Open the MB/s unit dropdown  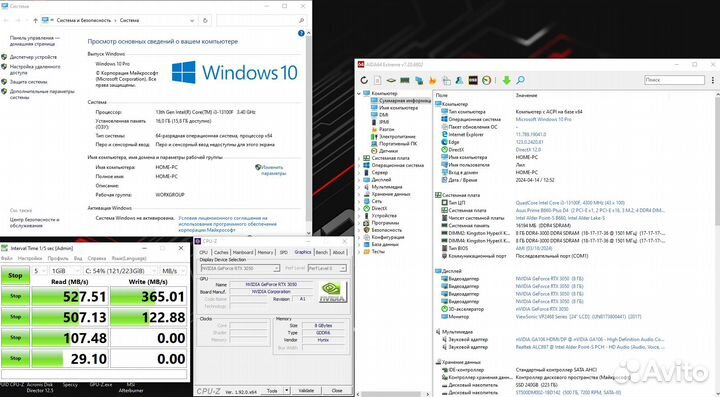click(x=174, y=271)
